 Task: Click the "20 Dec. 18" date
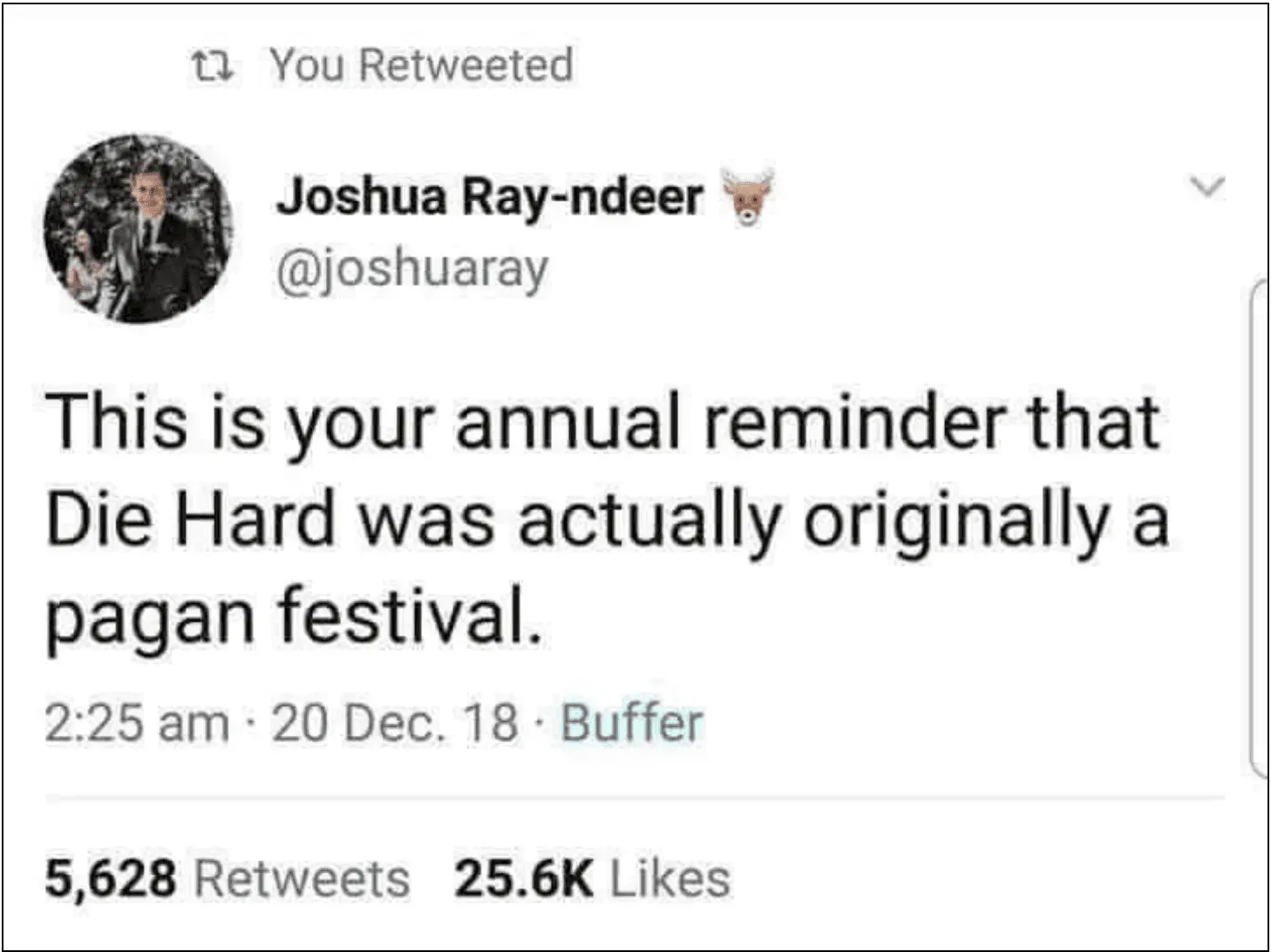coord(395,724)
